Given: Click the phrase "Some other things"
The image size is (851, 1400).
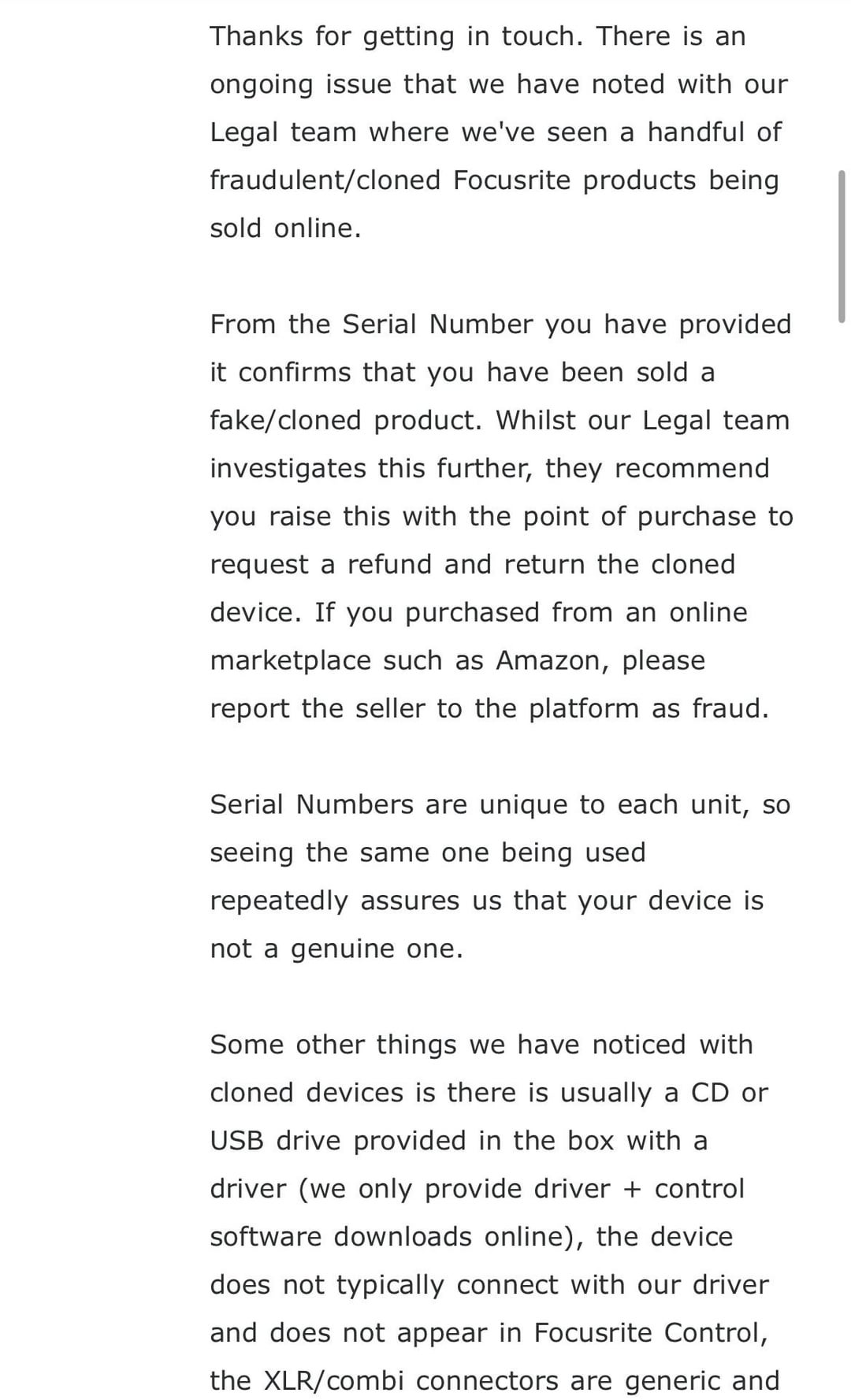Looking at the screenshot, I should click(332, 1045).
